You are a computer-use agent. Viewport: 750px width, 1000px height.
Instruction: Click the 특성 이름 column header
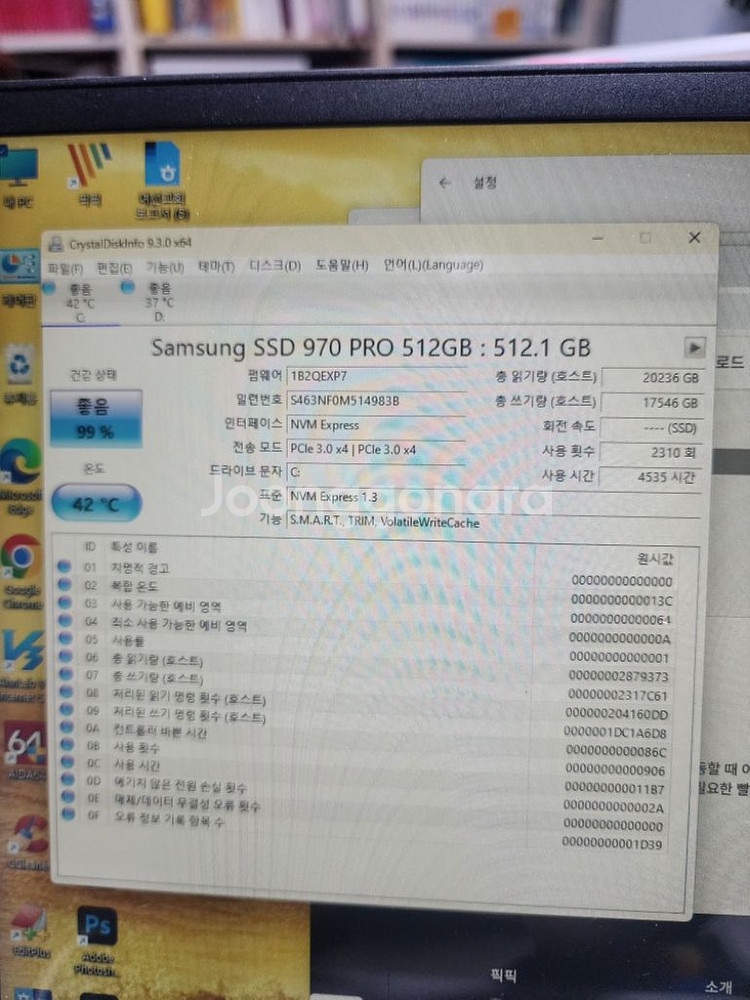pos(134,547)
